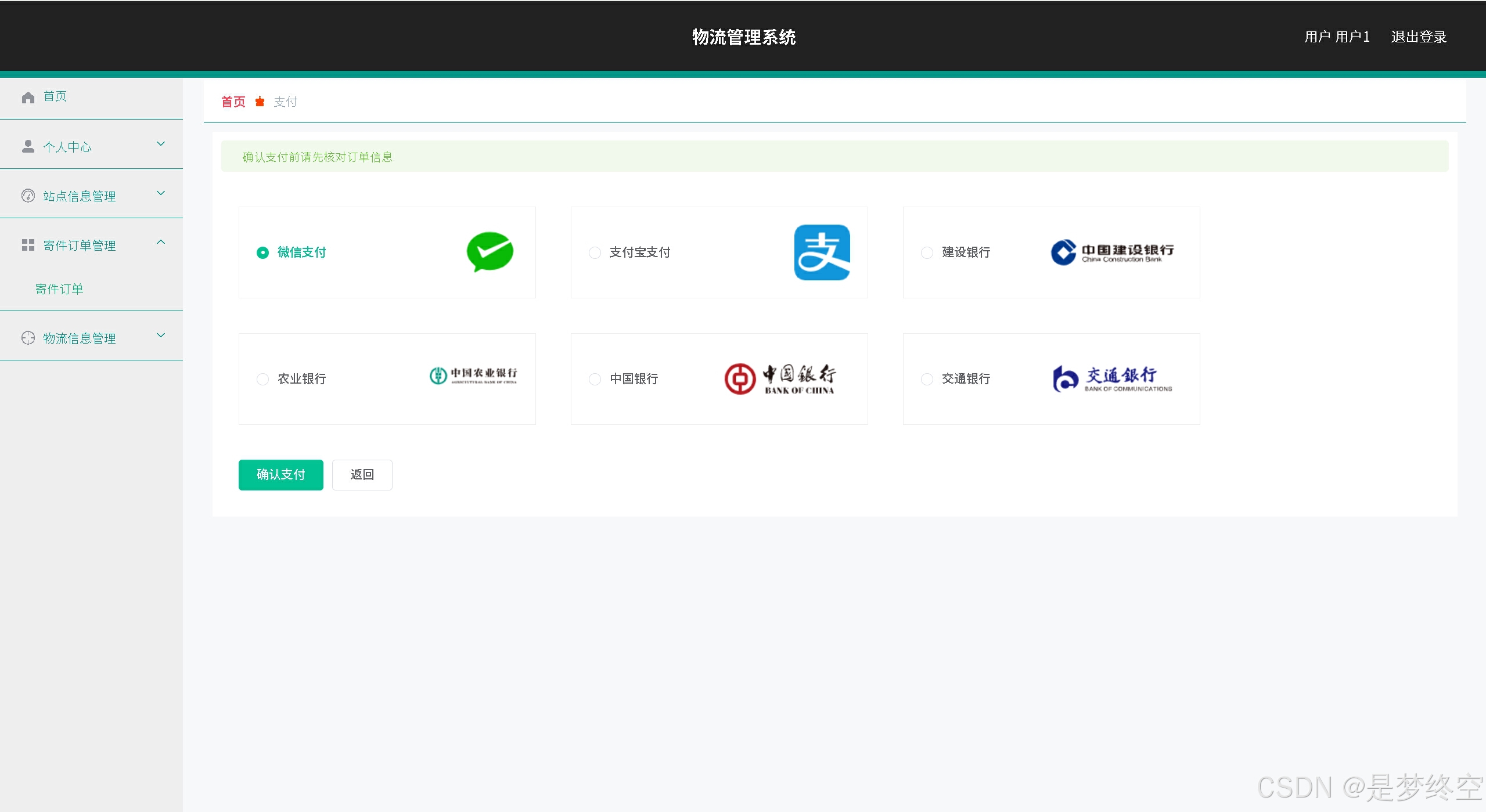Click the Agricultural Bank of China logo
This screenshot has width=1486, height=812.
473,376
